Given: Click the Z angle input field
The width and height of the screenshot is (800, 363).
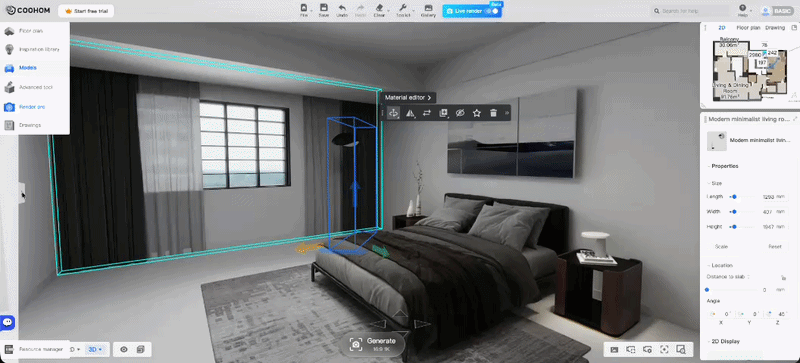Looking at the screenshot, I should point(778,314).
